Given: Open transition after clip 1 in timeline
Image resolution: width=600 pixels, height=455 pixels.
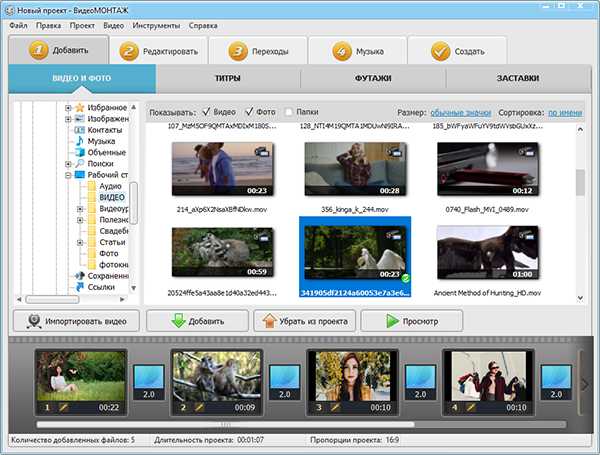Looking at the screenshot, I should (149, 382).
